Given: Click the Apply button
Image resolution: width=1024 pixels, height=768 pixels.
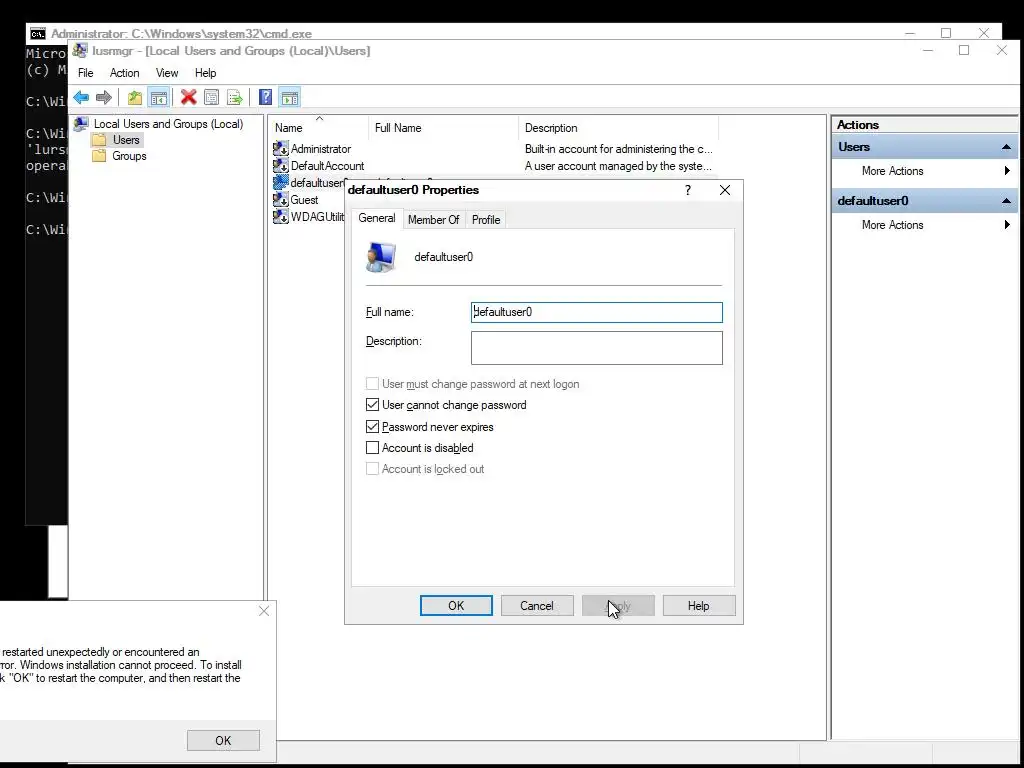Looking at the screenshot, I should 618,606.
